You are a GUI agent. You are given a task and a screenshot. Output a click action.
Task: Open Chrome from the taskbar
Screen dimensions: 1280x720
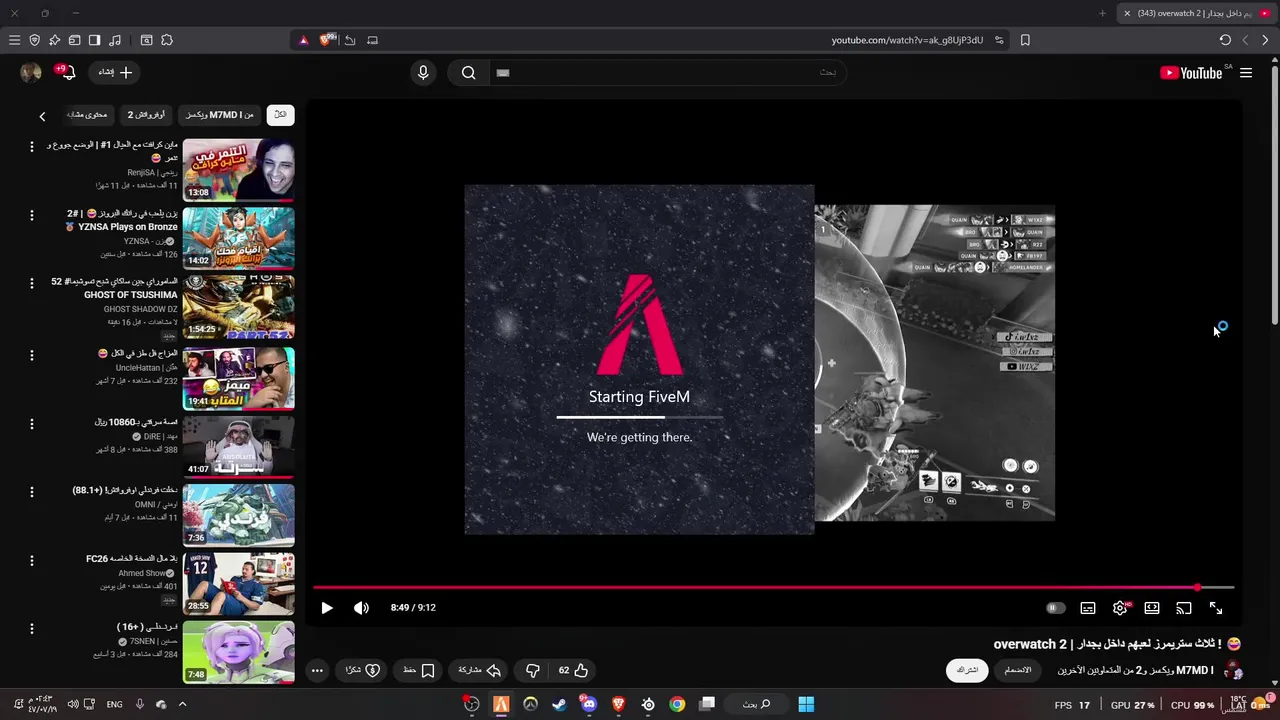pyautogui.click(x=677, y=704)
